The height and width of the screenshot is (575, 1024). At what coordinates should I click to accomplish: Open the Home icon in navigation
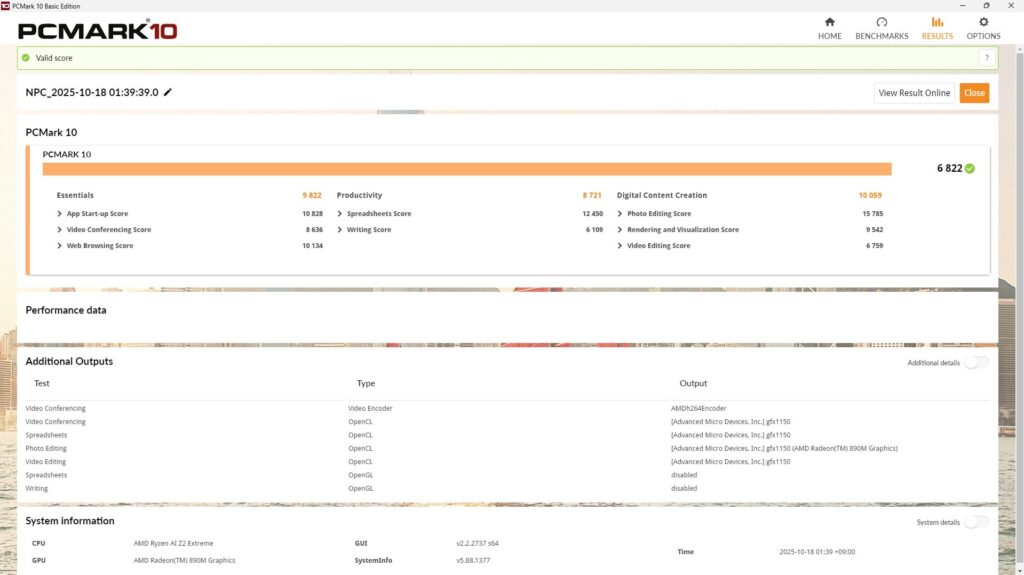[829, 22]
